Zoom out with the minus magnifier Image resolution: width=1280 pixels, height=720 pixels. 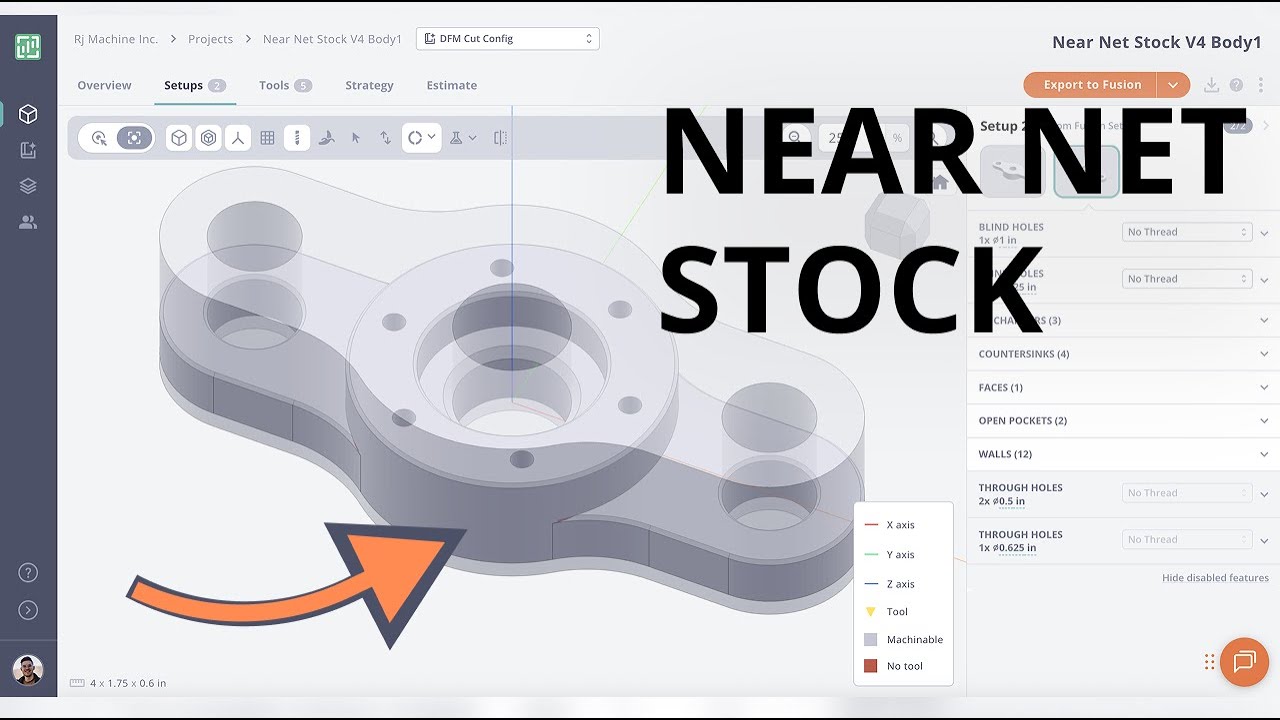tap(794, 138)
